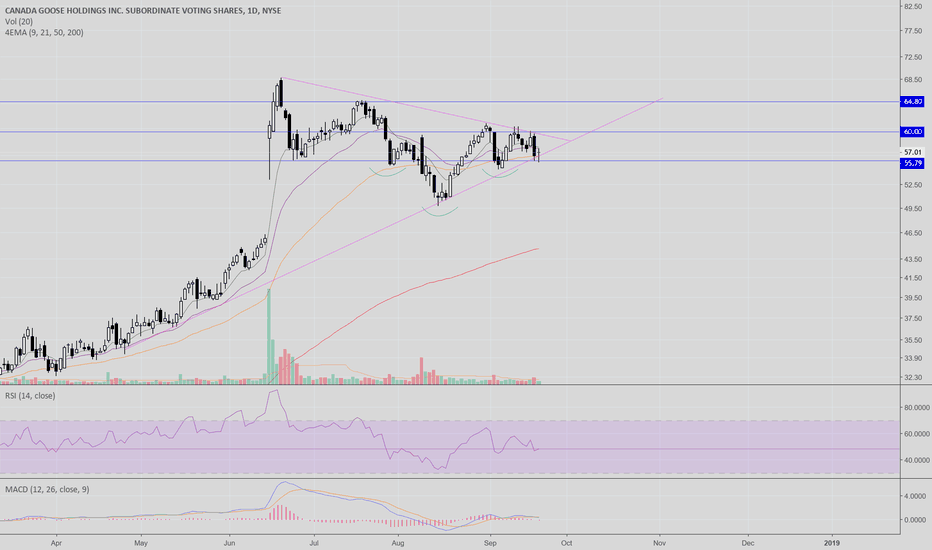Click the 64.80 price level label
The height and width of the screenshot is (550, 932).
[912, 102]
